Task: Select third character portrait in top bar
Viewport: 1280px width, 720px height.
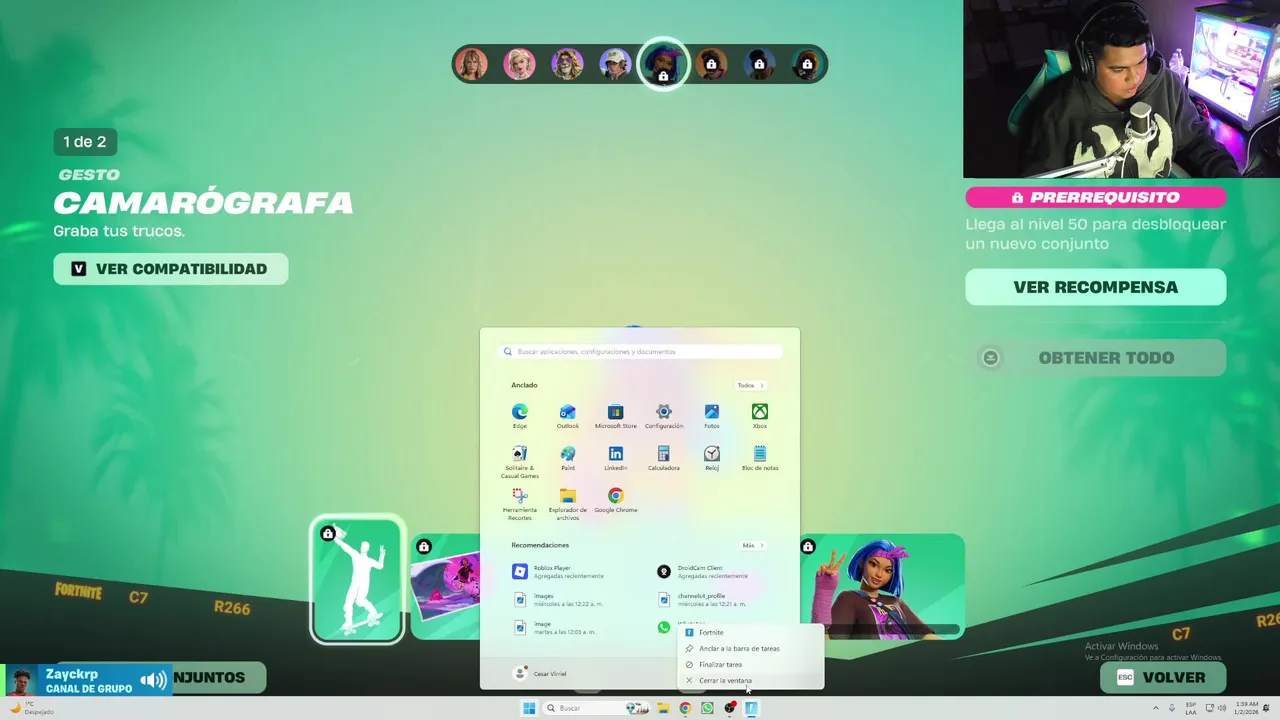Action: [x=567, y=65]
